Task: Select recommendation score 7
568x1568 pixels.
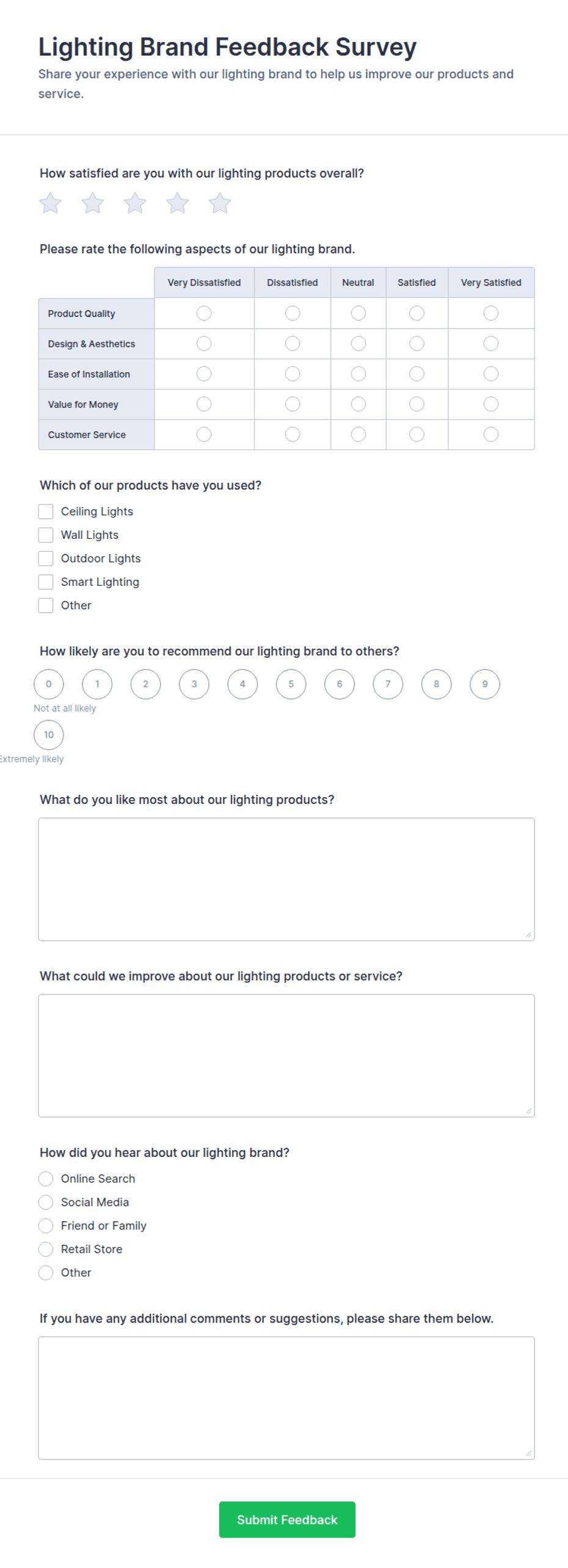Action: click(388, 684)
